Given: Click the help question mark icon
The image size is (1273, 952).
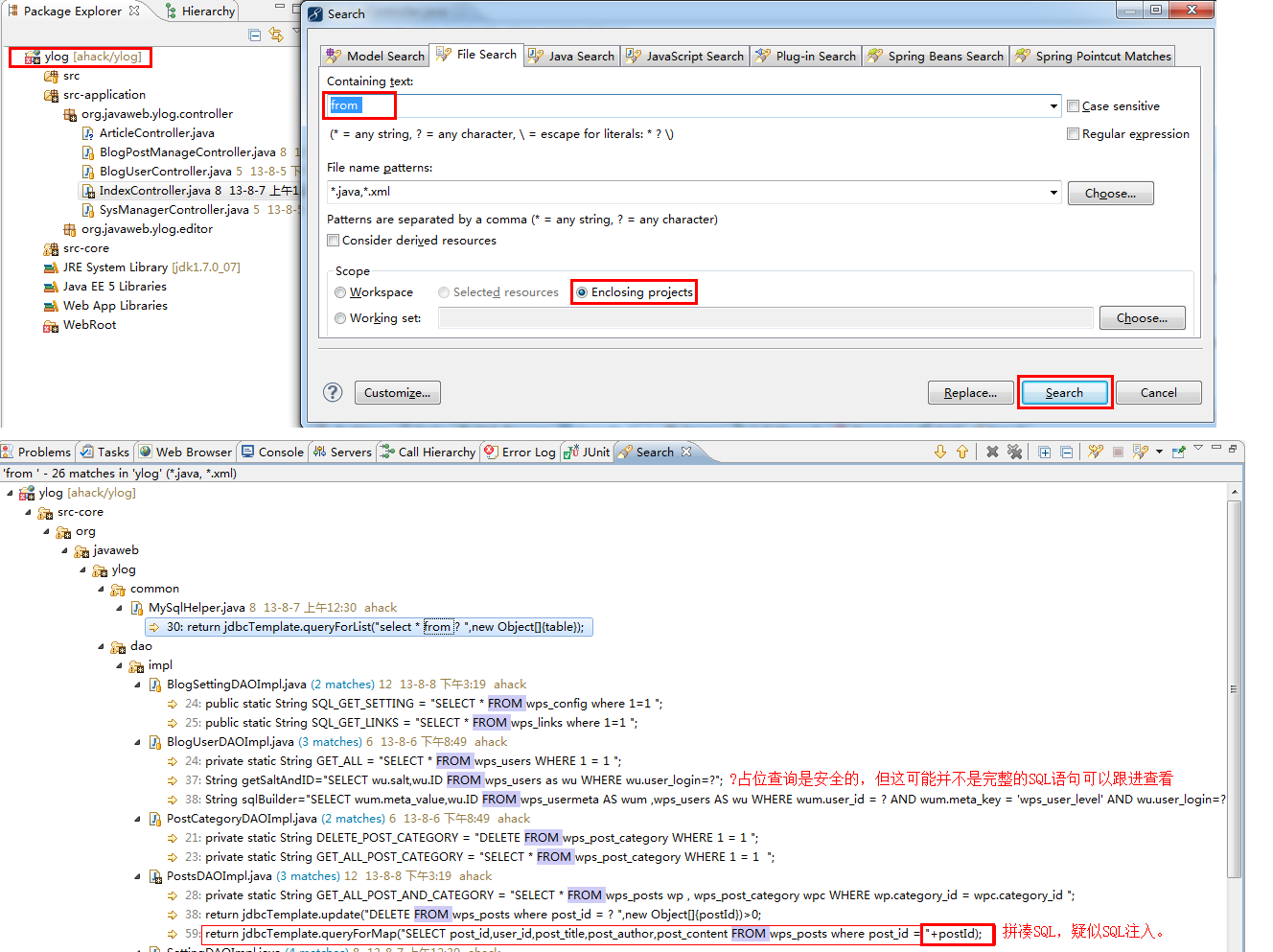Looking at the screenshot, I should (x=333, y=392).
